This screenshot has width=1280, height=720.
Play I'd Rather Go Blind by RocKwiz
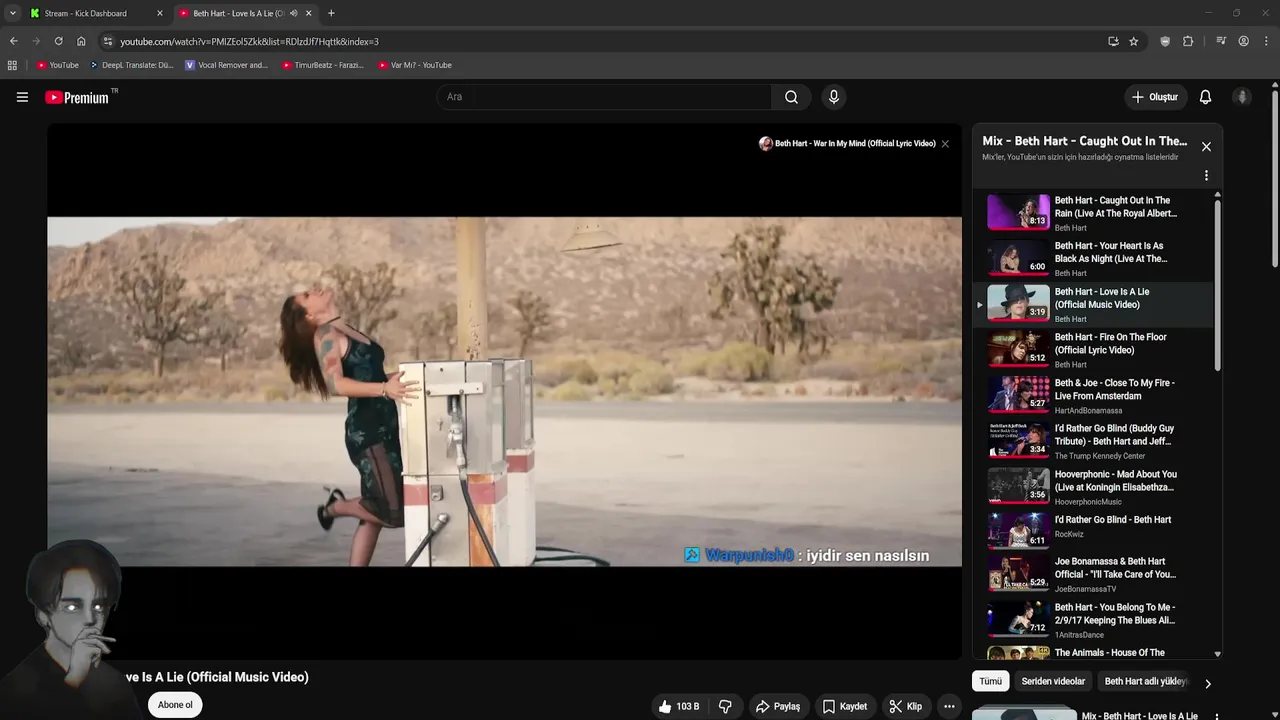coord(1019,531)
